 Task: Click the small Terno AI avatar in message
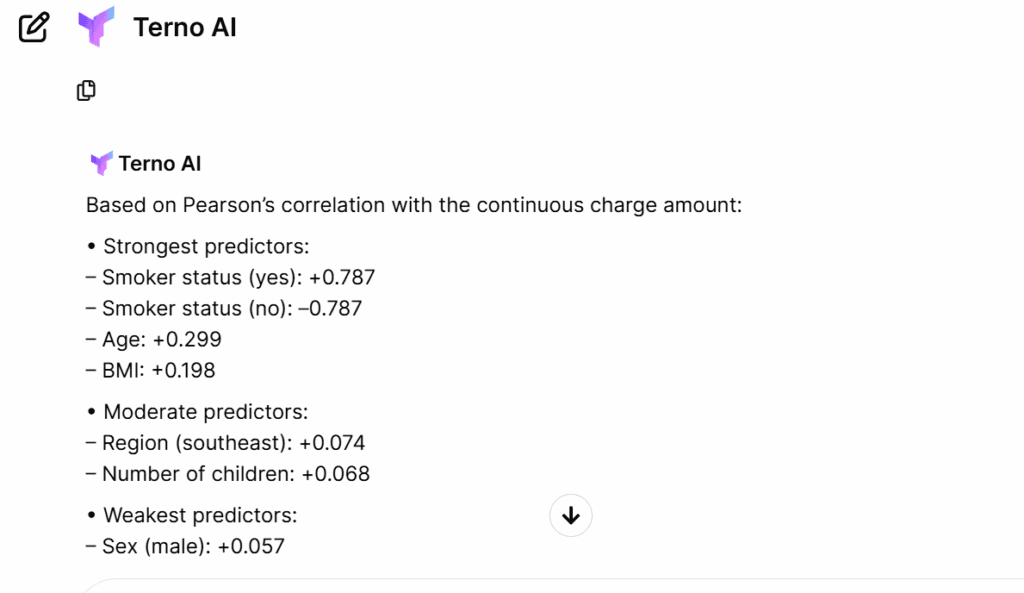click(101, 164)
